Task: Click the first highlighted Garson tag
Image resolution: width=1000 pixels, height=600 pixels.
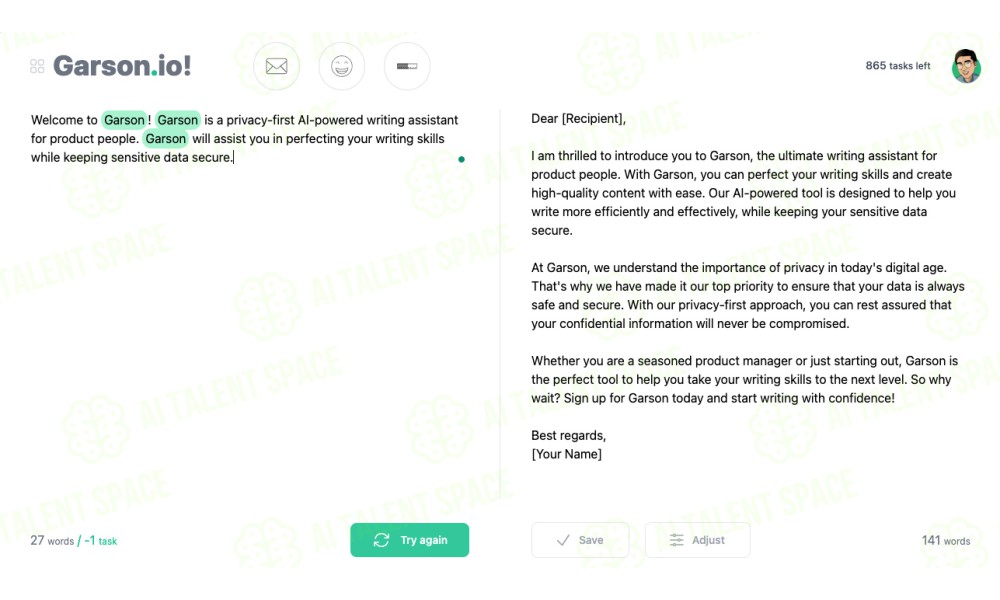Action: (124, 120)
